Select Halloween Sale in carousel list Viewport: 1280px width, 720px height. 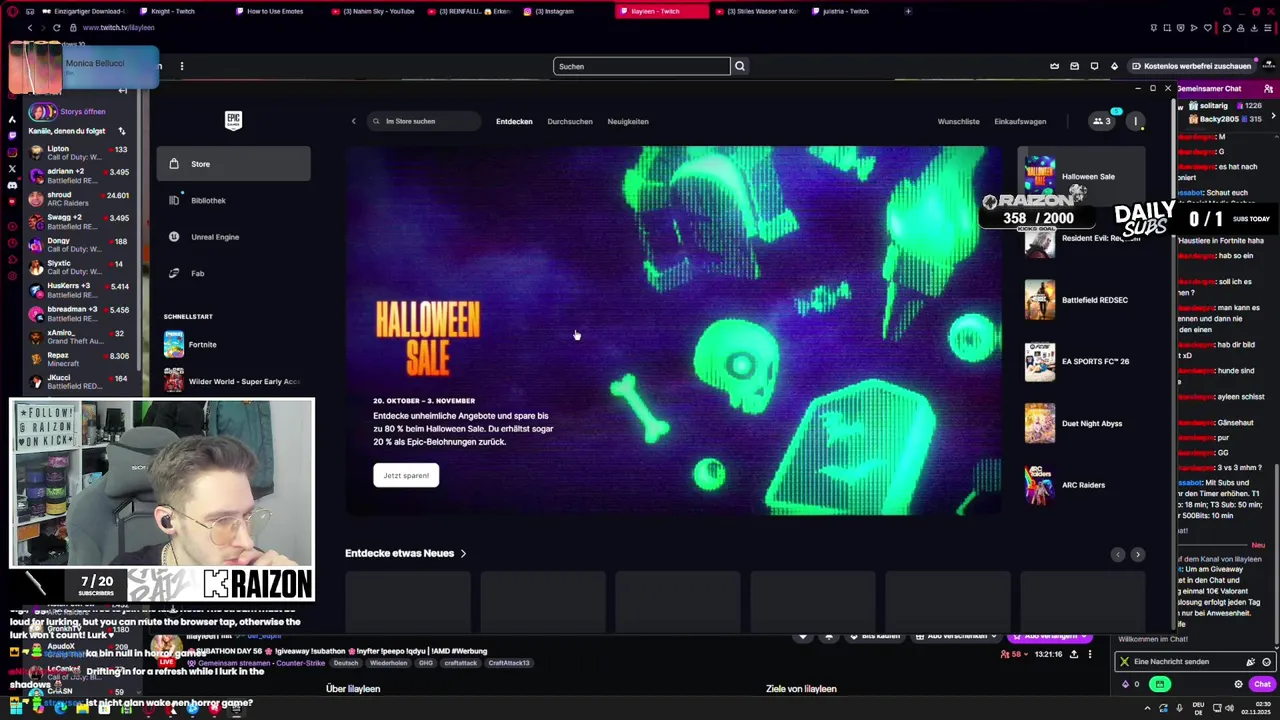point(1082,176)
